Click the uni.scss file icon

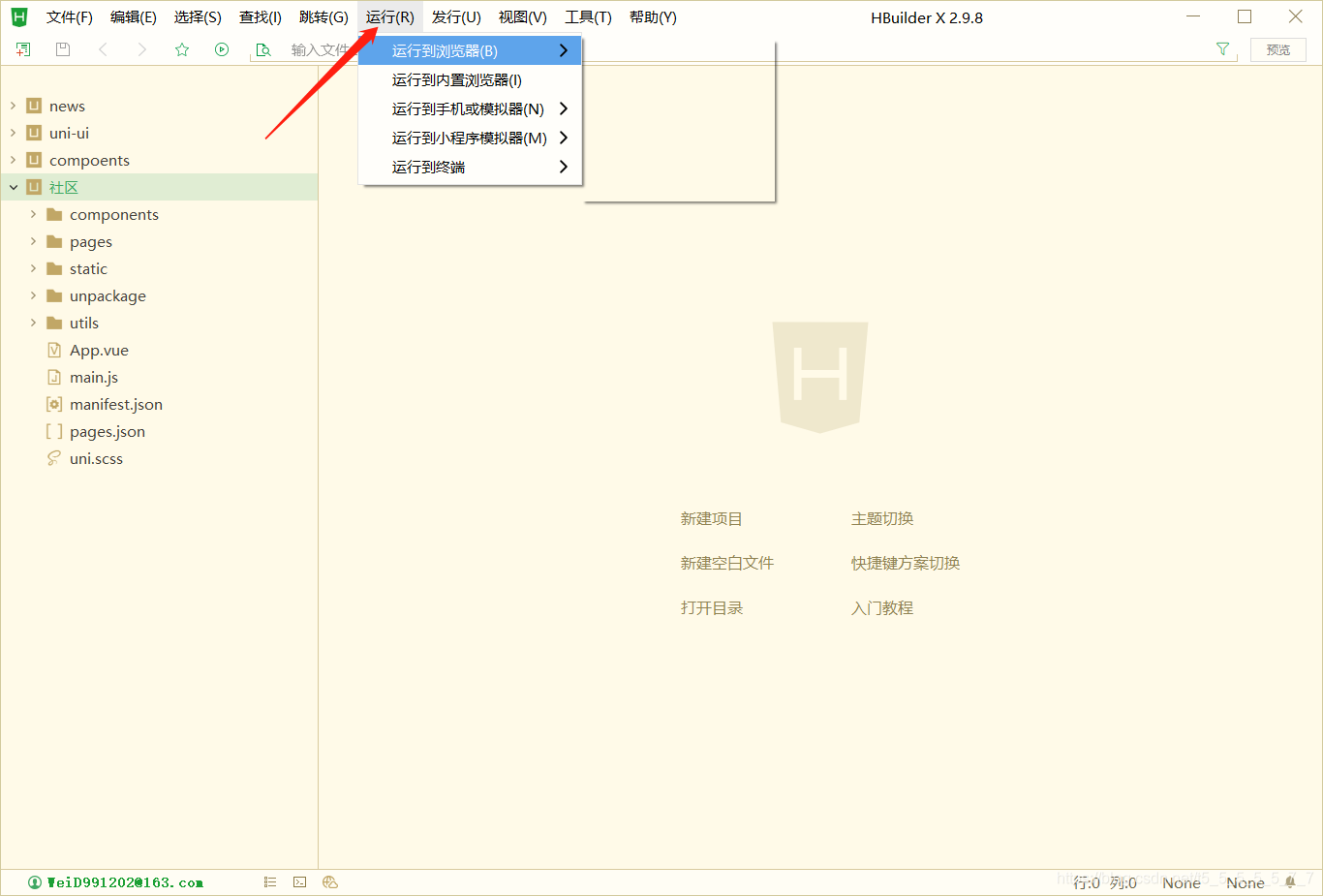click(x=54, y=458)
